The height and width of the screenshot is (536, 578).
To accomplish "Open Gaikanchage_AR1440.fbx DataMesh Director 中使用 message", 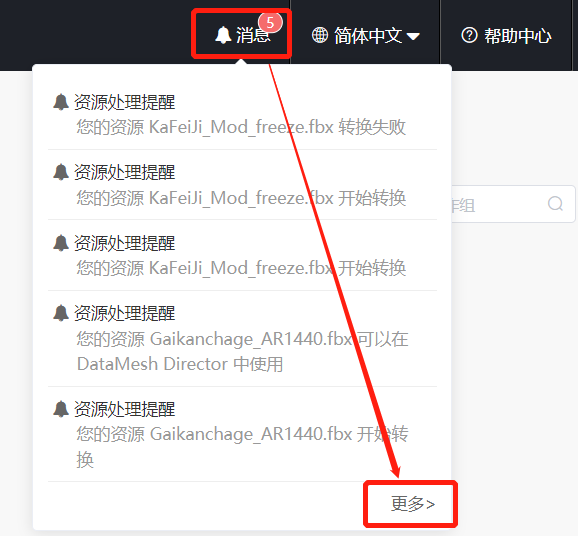I will (242, 339).
